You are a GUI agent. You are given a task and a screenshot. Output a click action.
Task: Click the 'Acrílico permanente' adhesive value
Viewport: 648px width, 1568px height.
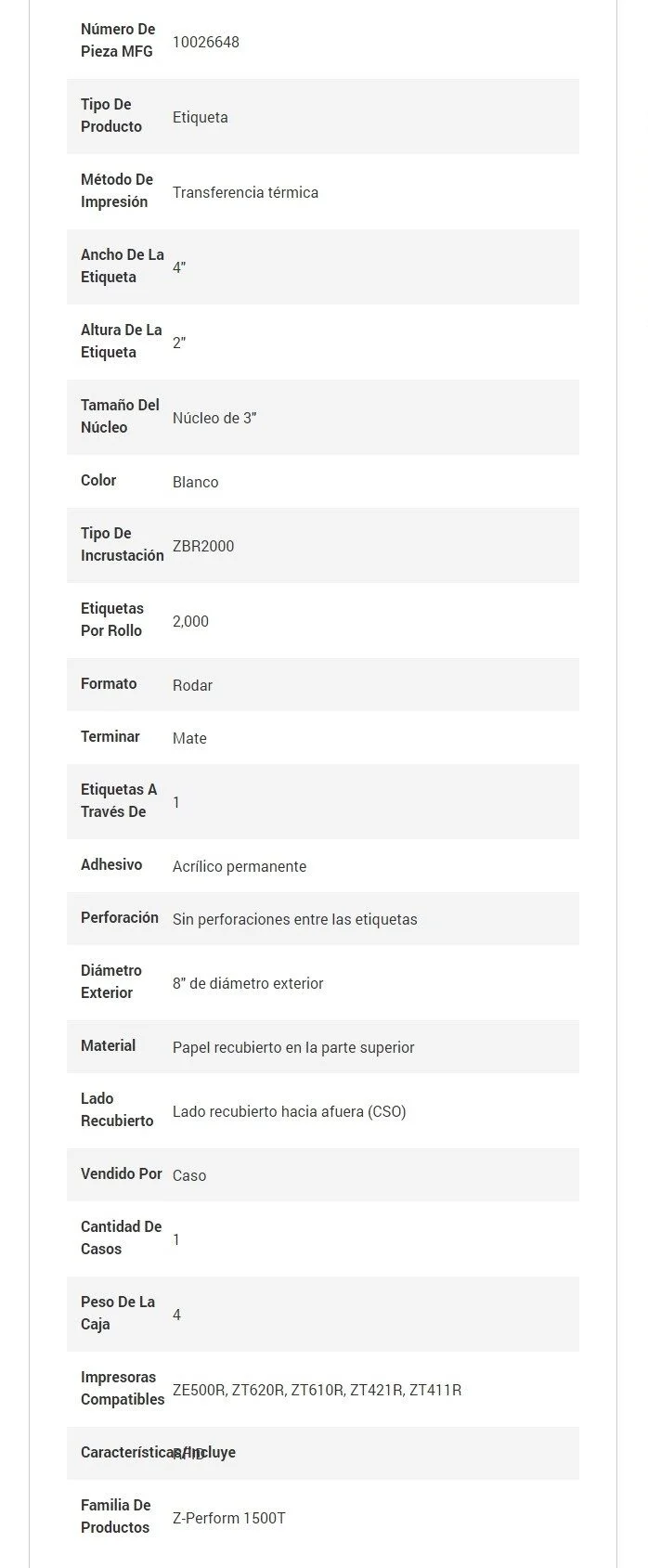pyautogui.click(x=239, y=866)
